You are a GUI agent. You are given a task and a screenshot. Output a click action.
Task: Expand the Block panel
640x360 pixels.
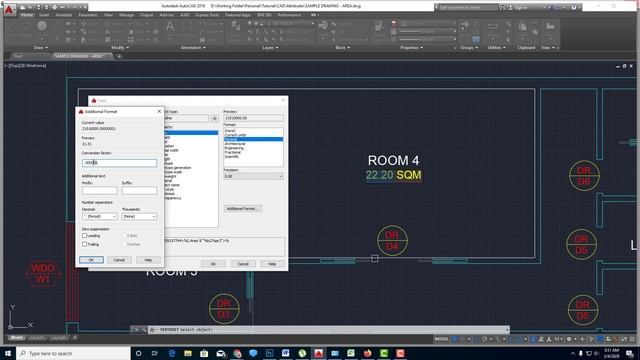tap(342, 48)
